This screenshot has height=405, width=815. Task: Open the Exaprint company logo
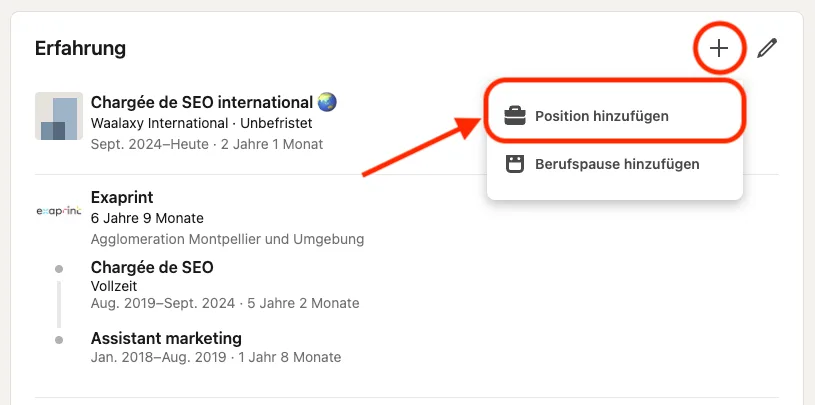tap(59, 211)
